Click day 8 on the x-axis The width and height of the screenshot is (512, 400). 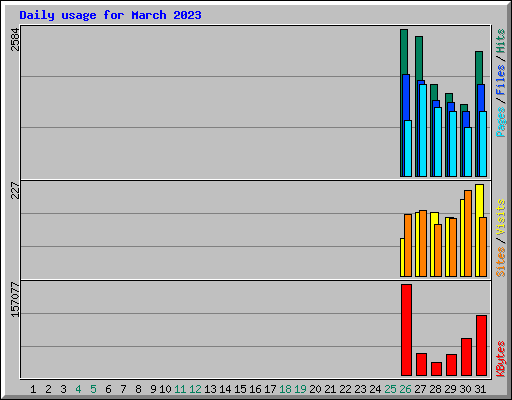pyautogui.click(x=138, y=389)
